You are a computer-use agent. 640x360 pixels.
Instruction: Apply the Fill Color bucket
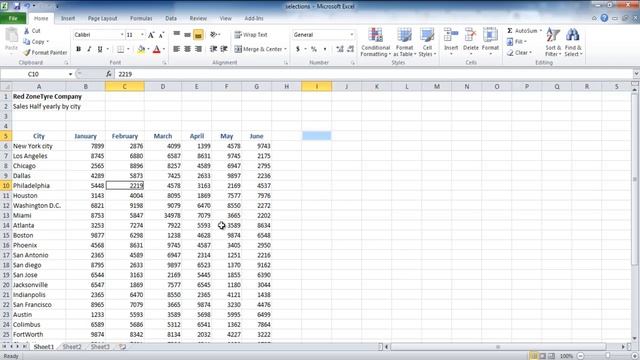tap(141, 49)
